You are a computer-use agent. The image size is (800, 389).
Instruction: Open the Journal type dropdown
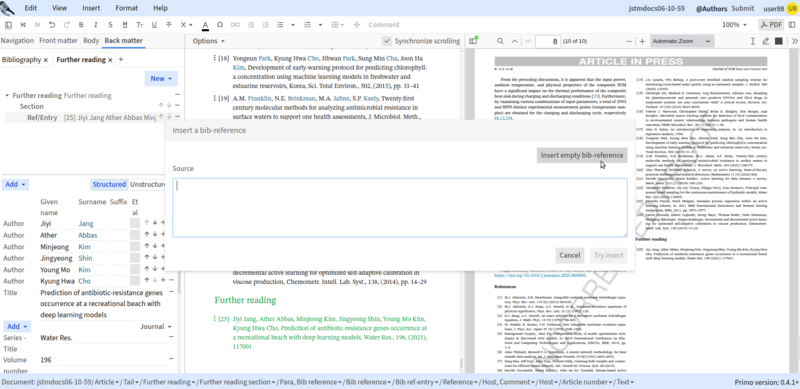tap(156, 326)
